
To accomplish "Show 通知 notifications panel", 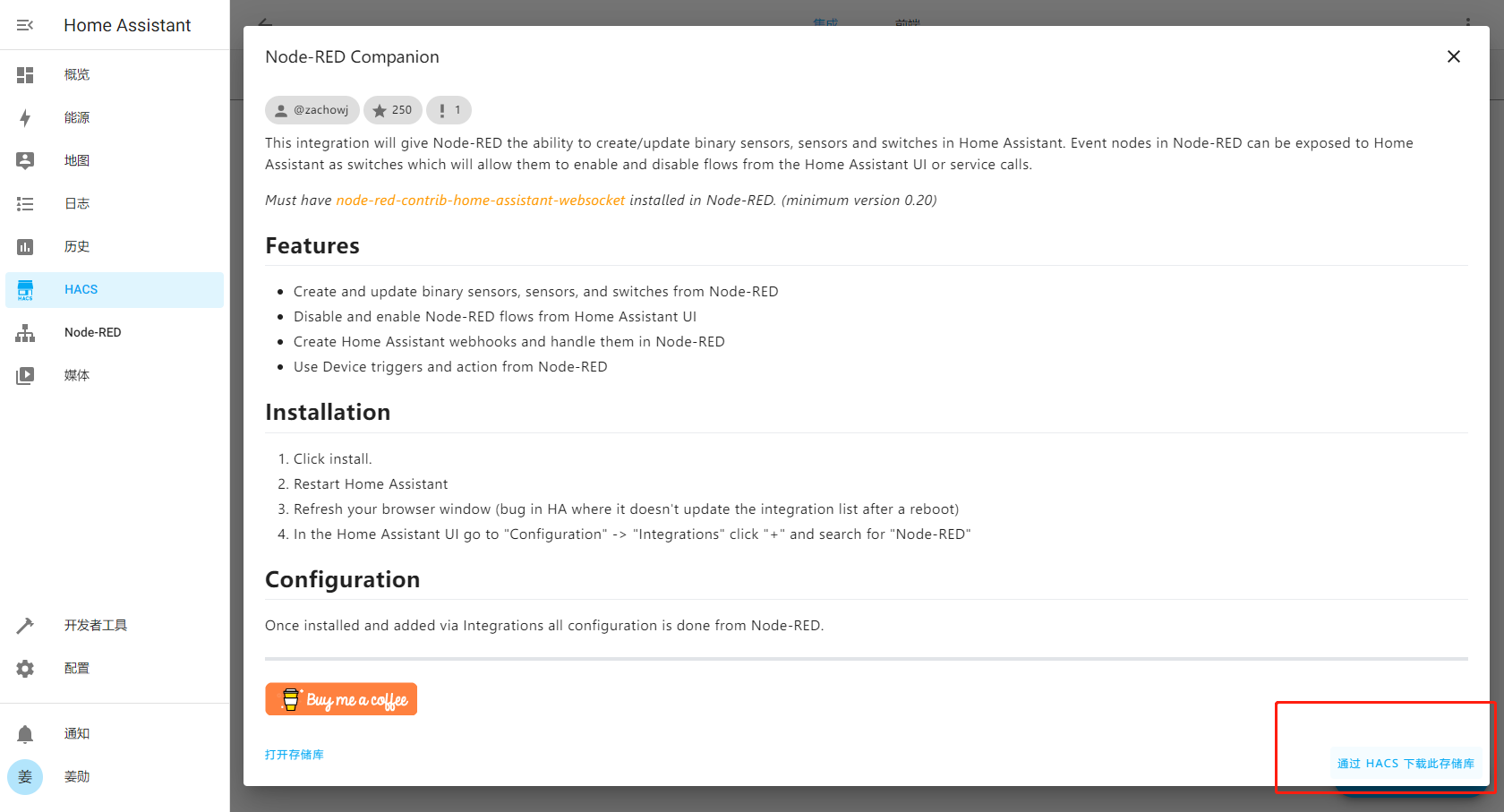I will click(x=25, y=734).
